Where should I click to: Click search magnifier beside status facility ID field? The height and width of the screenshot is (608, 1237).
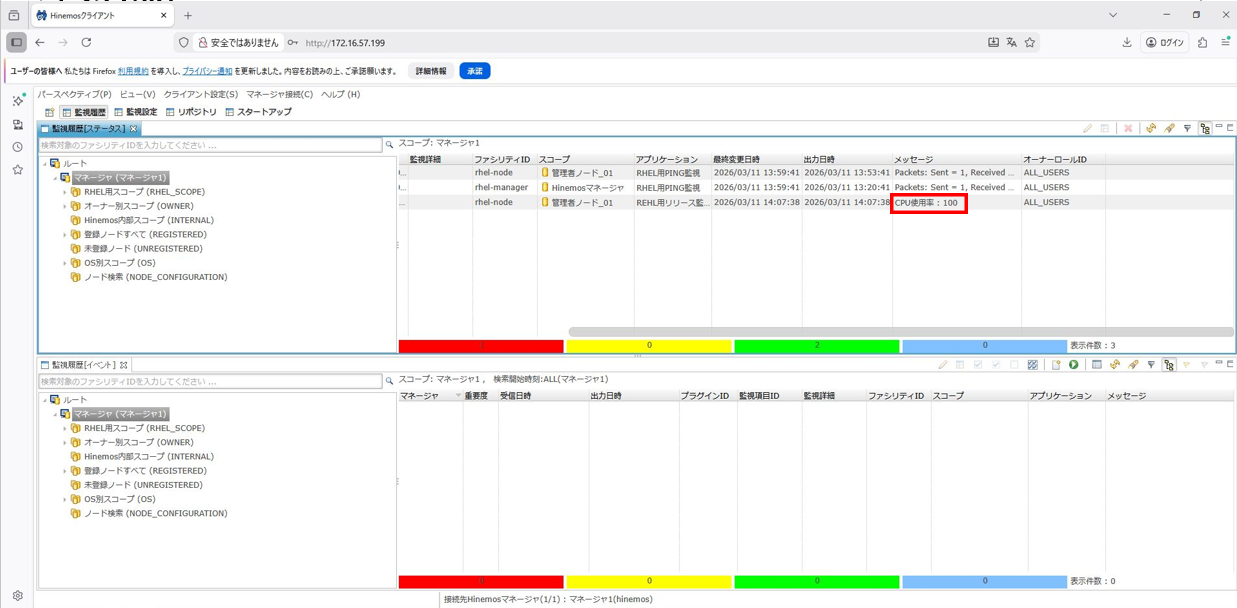389,145
